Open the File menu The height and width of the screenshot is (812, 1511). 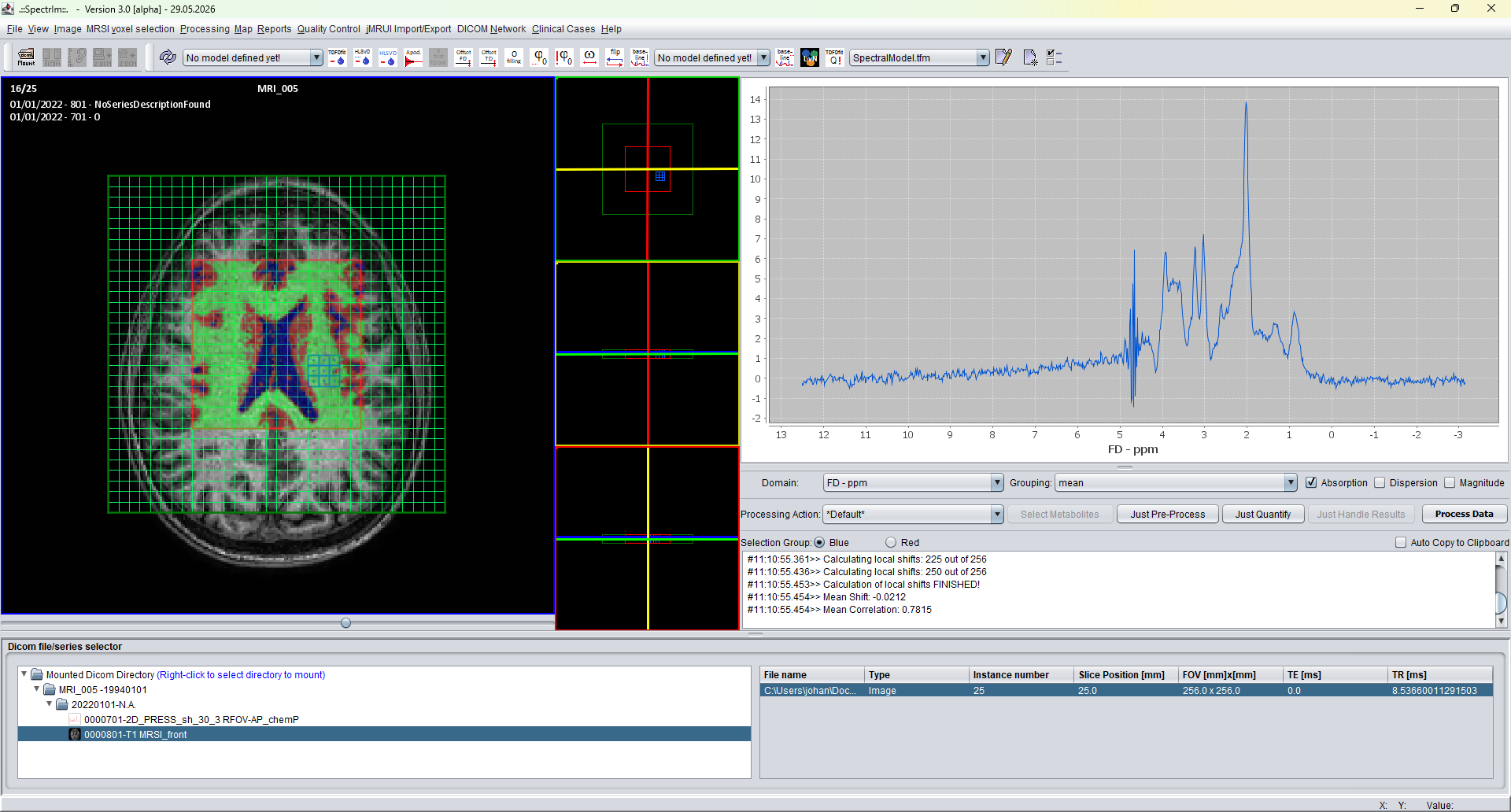click(x=14, y=29)
